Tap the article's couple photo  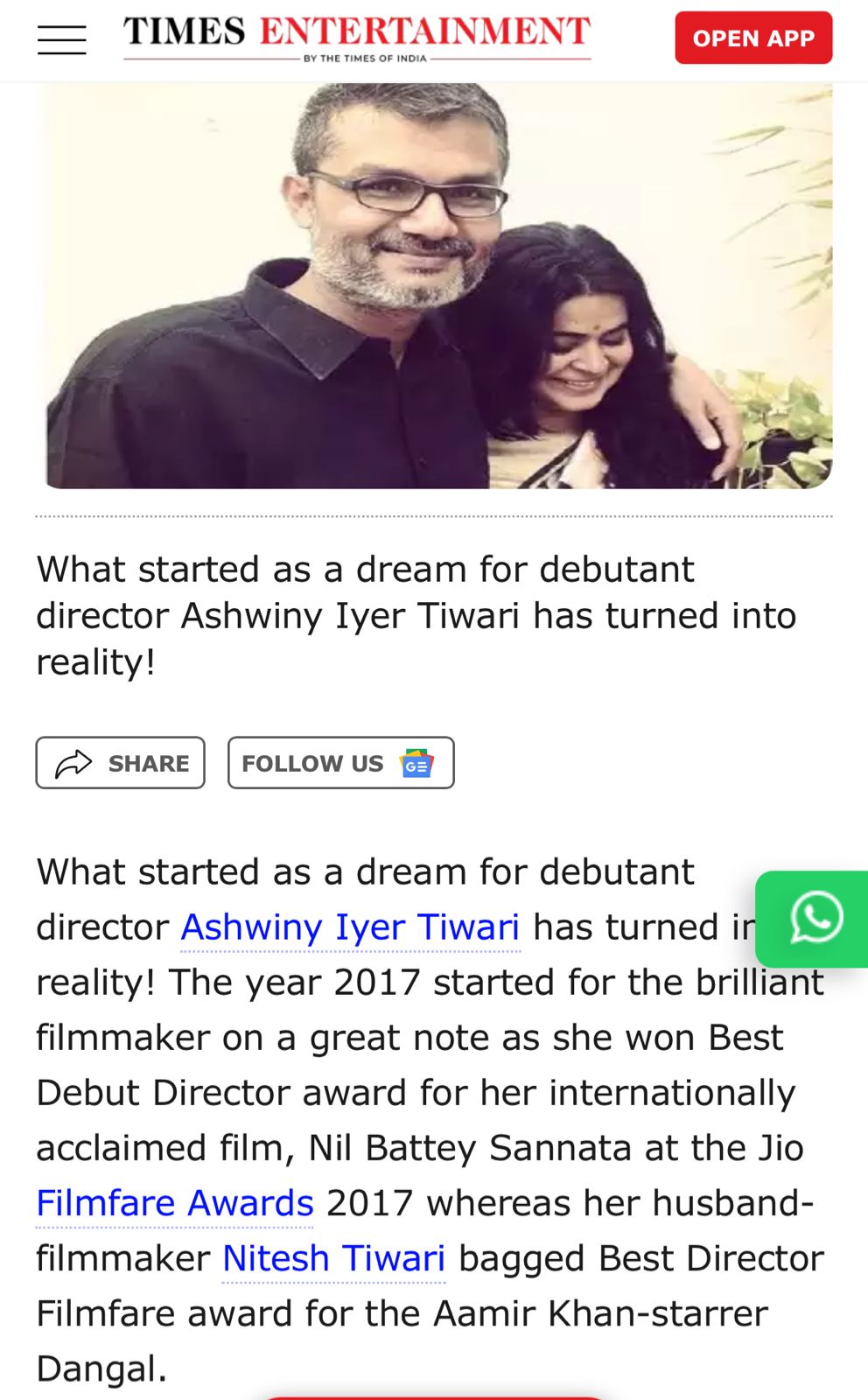[434, 285]
